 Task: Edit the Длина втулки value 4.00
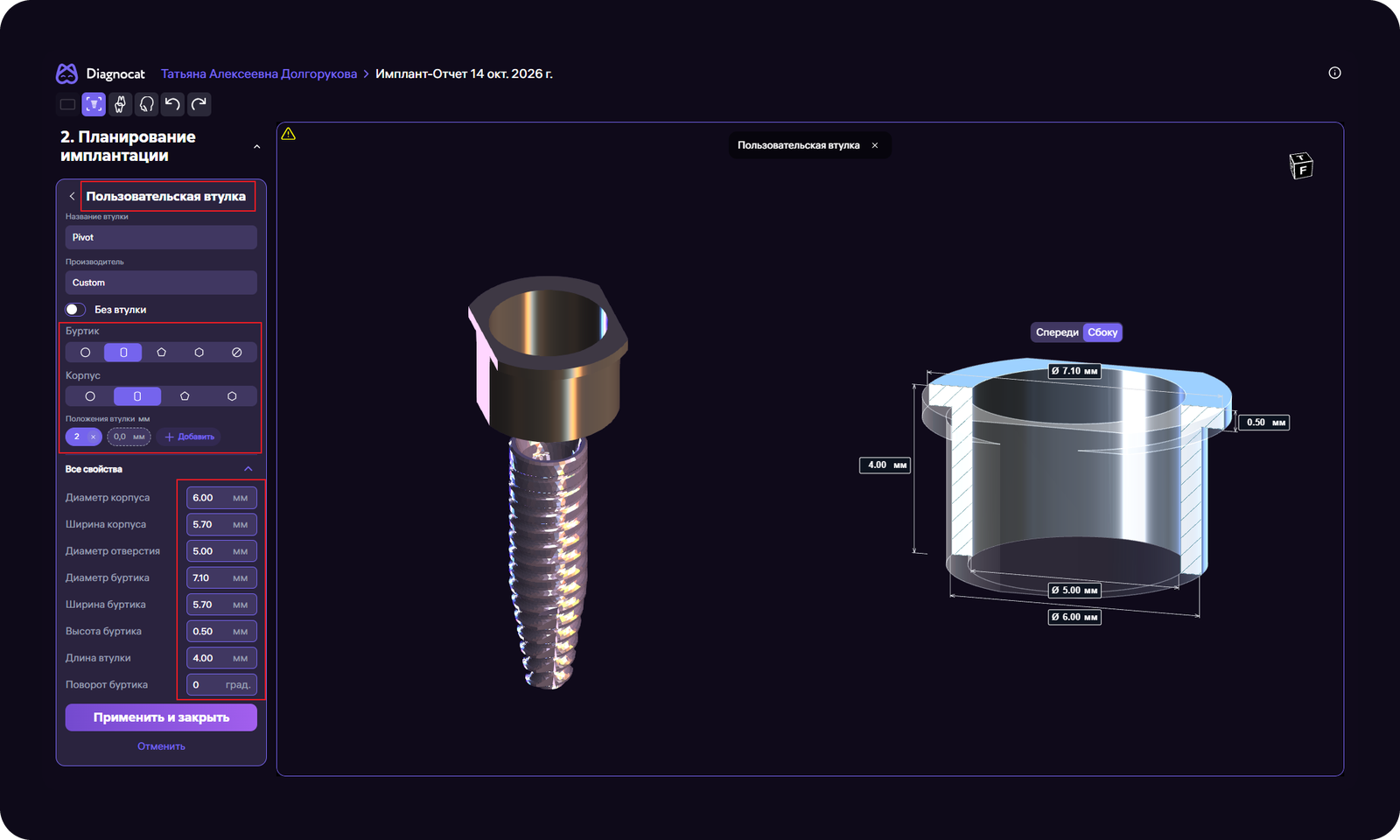[x=221, y=658]
